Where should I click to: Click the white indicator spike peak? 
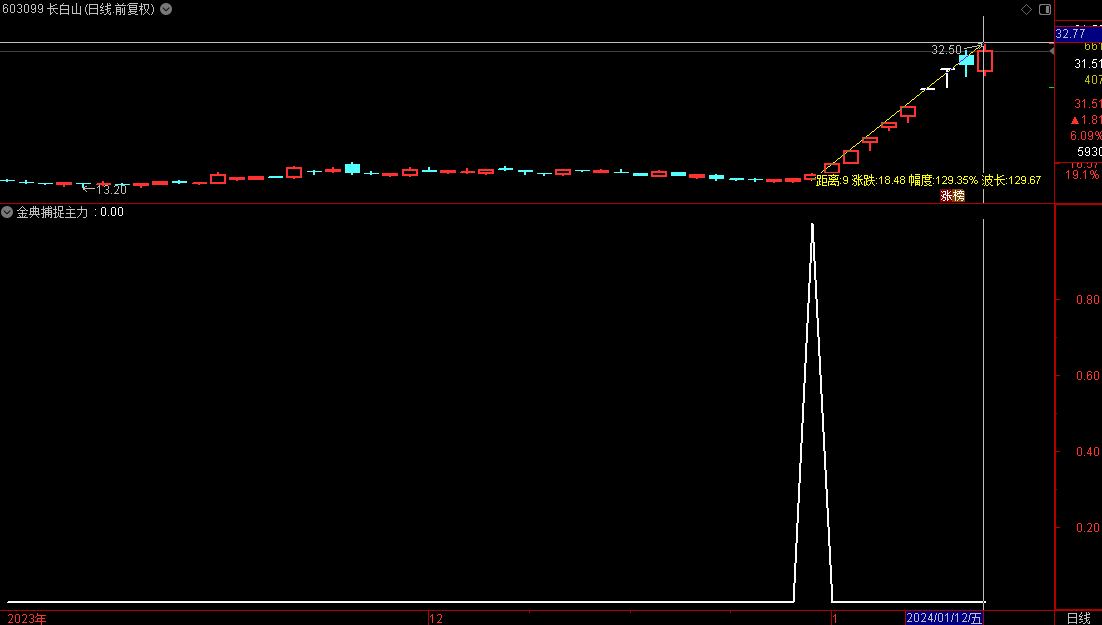click(812, 226)
